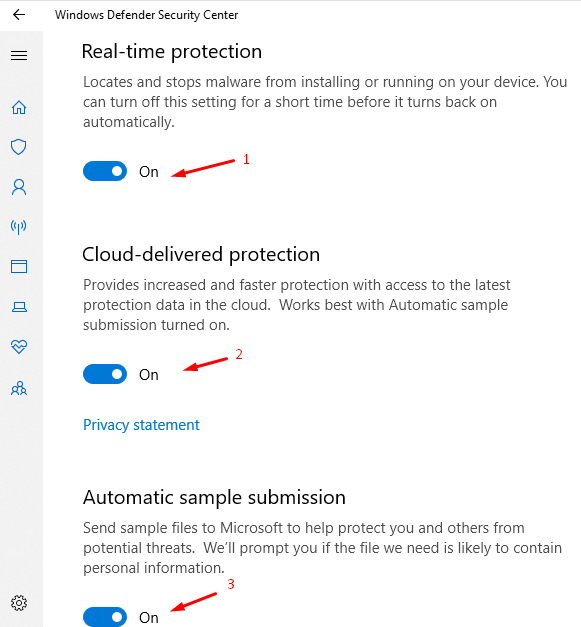Open Firewall & network protection icon
The image size is (581, 627).
19,227
